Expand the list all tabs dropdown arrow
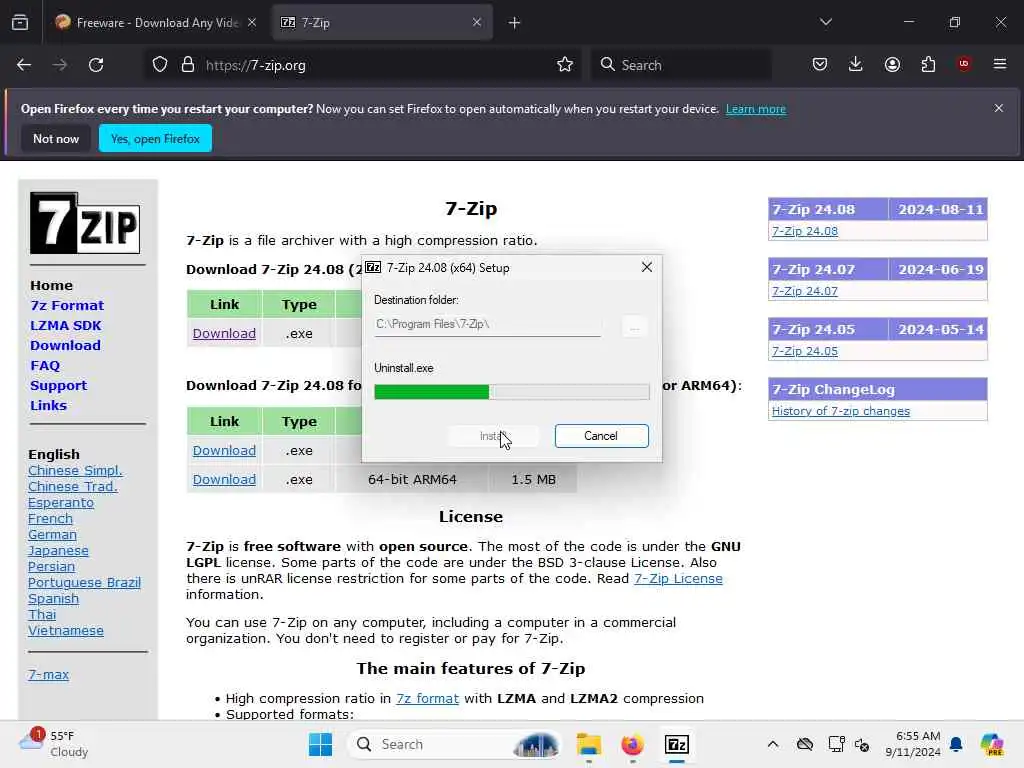 click(x=825, y=22)
